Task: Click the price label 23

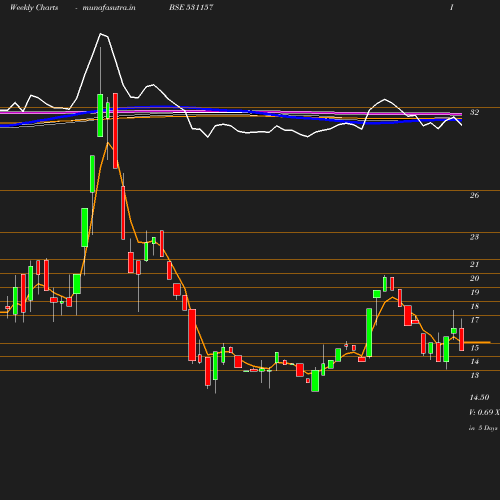Action: (474, 237)
